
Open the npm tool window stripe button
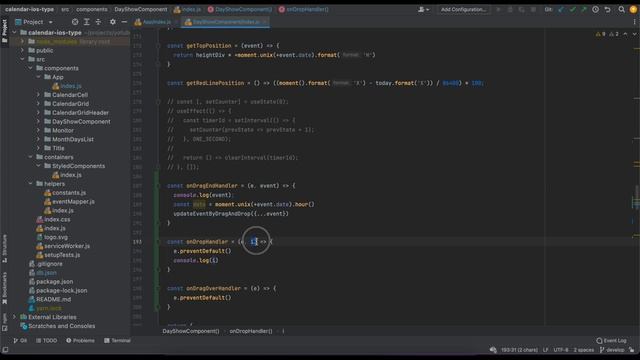click(4, 322)
